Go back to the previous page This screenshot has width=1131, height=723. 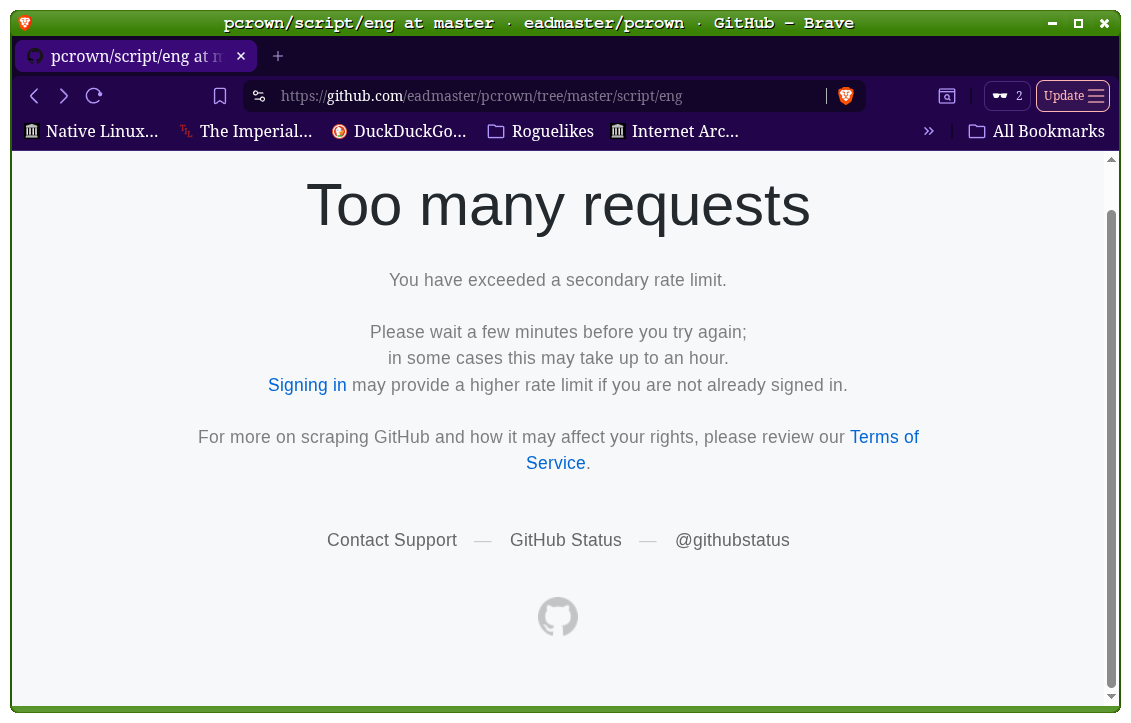tap(34, 96)
